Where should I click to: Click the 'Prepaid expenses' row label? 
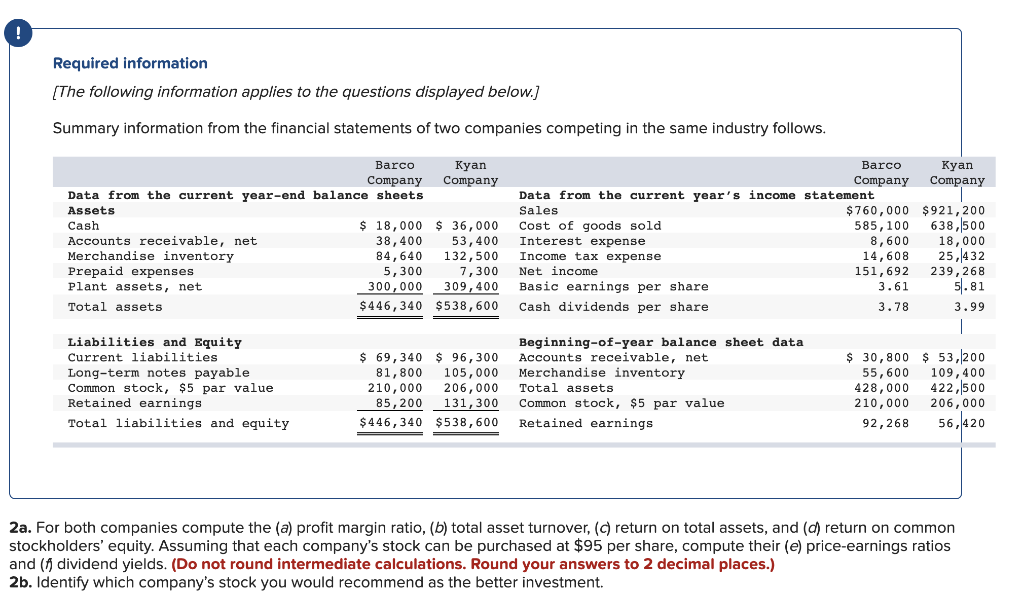[131, 271]
